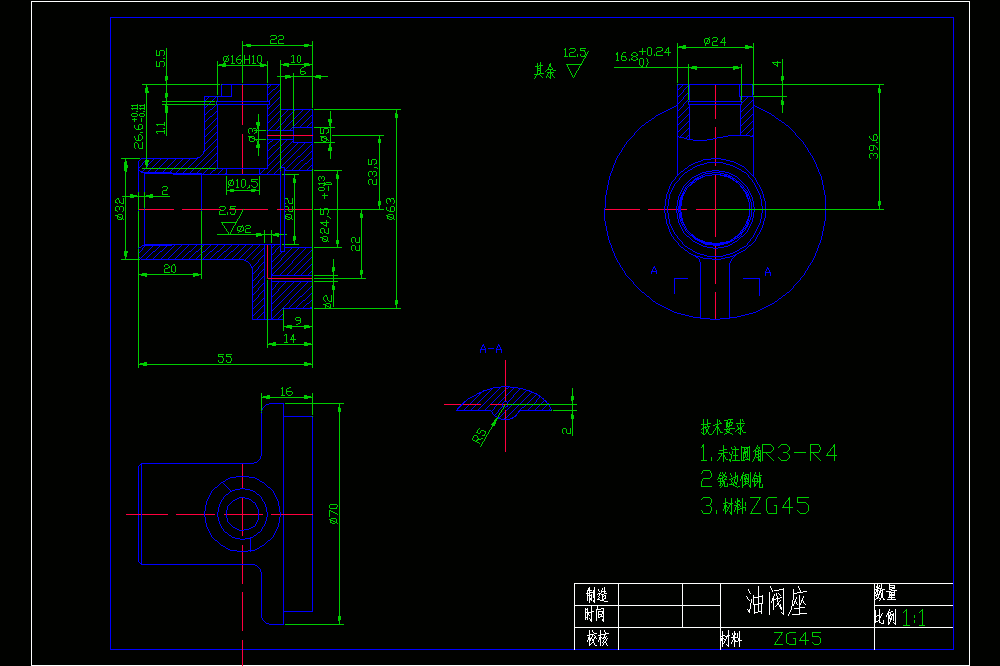Viewport: 1000px width, 666px height.
Task: Click the ø24 dimension on right view
Action: point(715,41)
